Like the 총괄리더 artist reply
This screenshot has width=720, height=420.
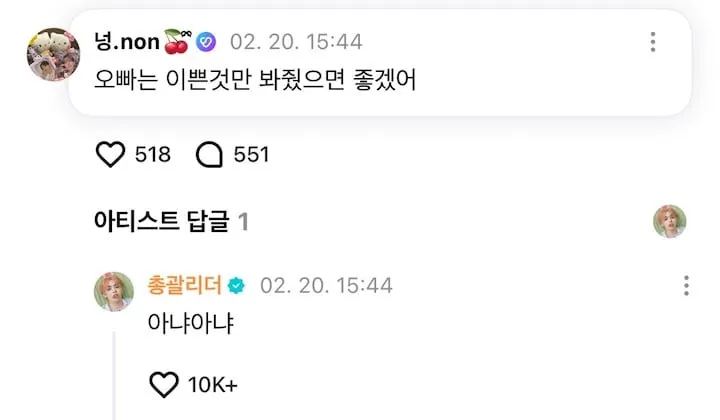163,385
